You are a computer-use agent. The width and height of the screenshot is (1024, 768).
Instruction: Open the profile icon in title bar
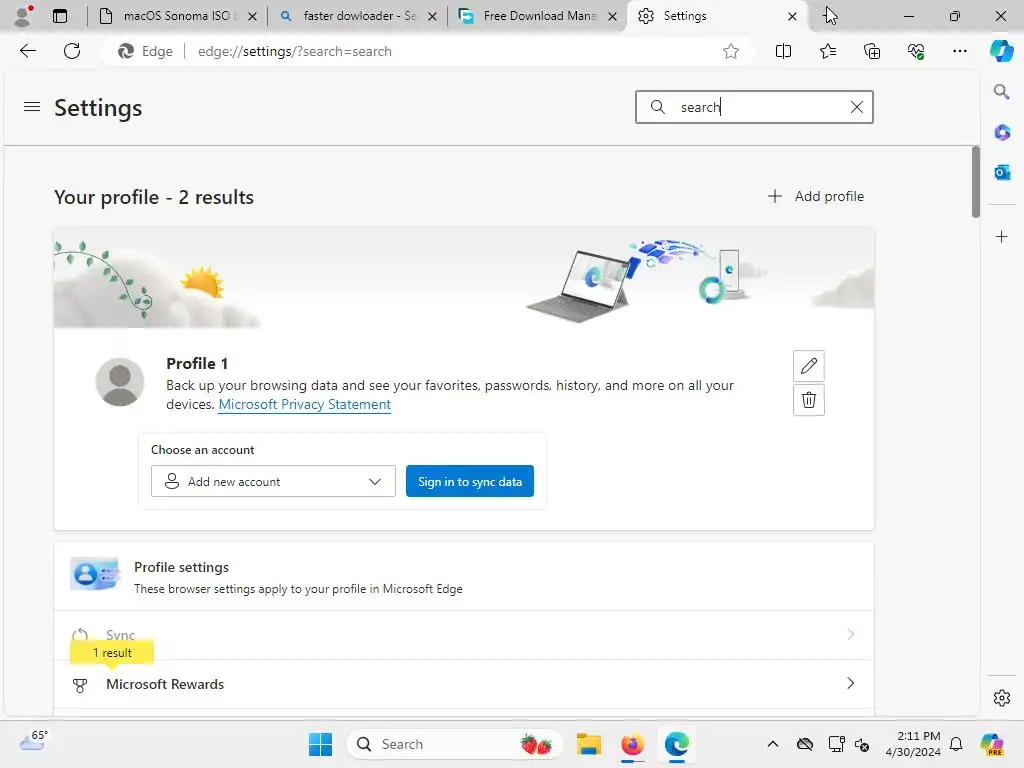click(23, 16)
